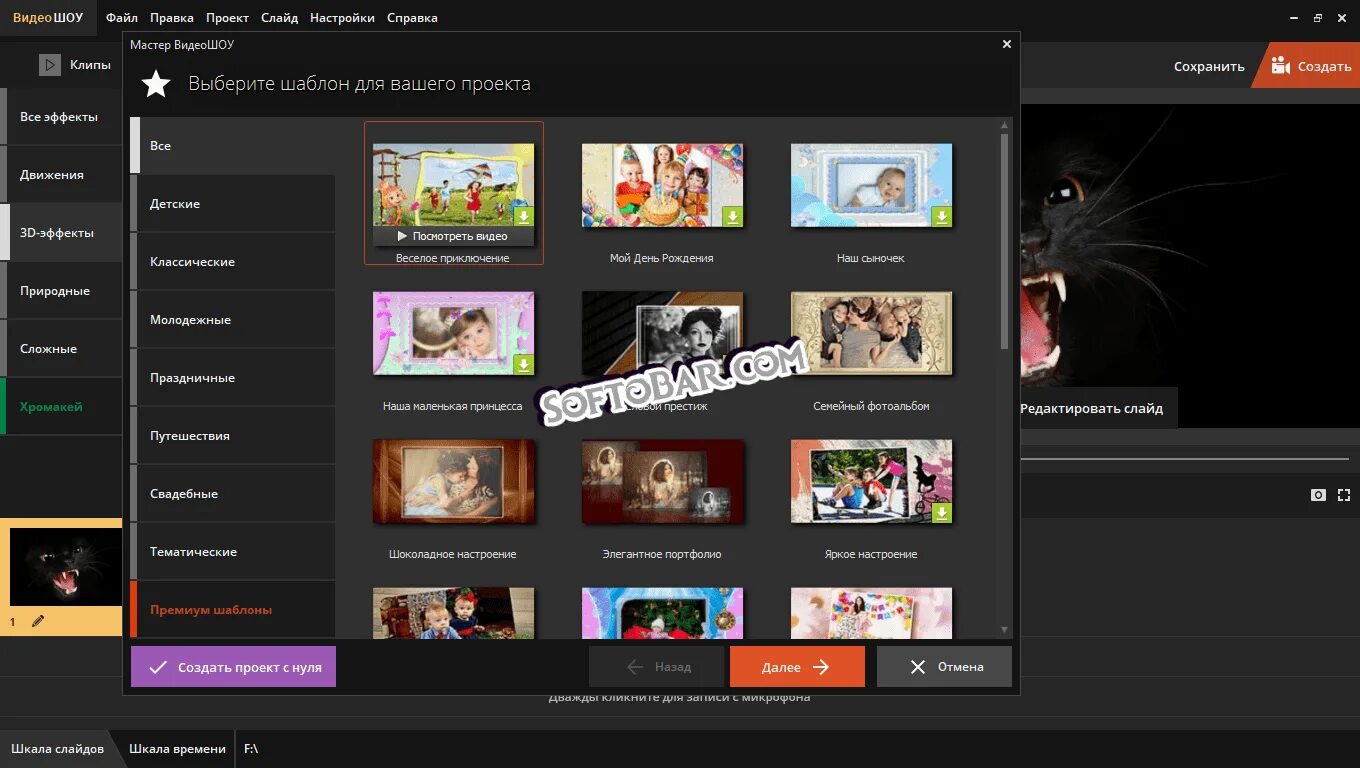
Task: Select Движения in the effects sidebar
Action: (x=61, y=175)
